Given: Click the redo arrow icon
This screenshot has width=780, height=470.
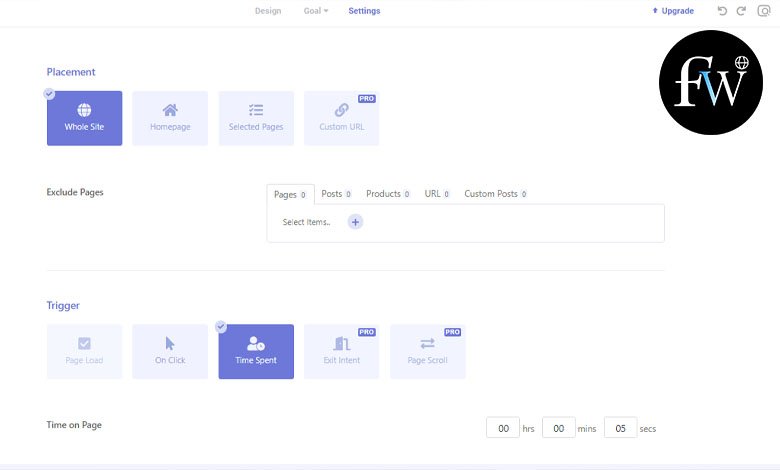Looking at the screenshot, I should click(x=741, y=11).
